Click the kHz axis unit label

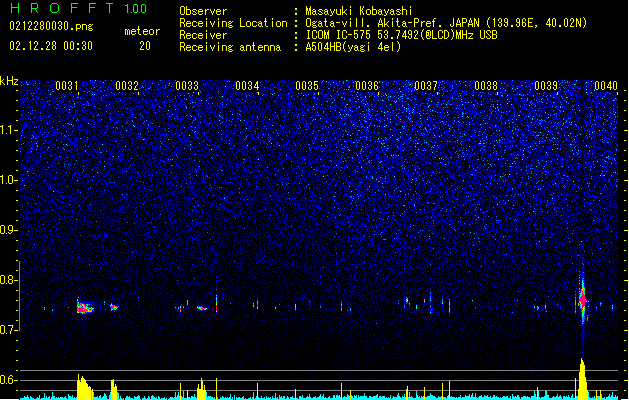9,81
